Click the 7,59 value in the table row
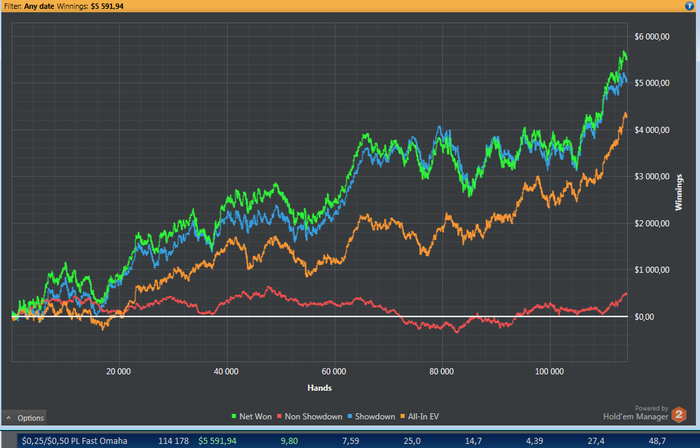The image size is (700, 448). pos(350,441)
